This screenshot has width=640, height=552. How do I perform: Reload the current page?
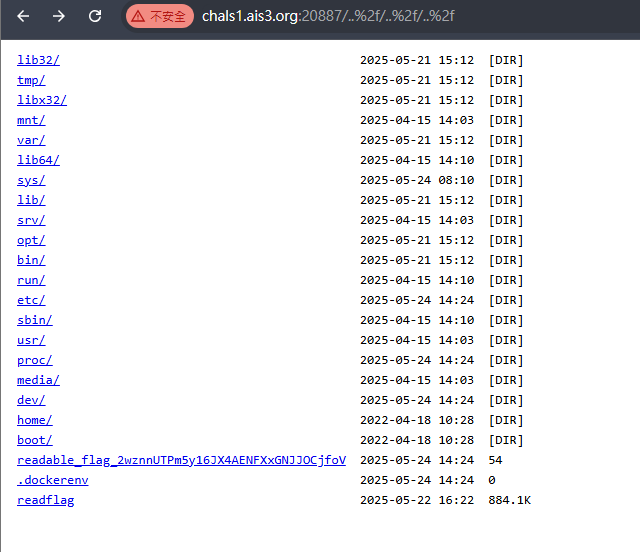pyautogui.click(x=95, y=16)
